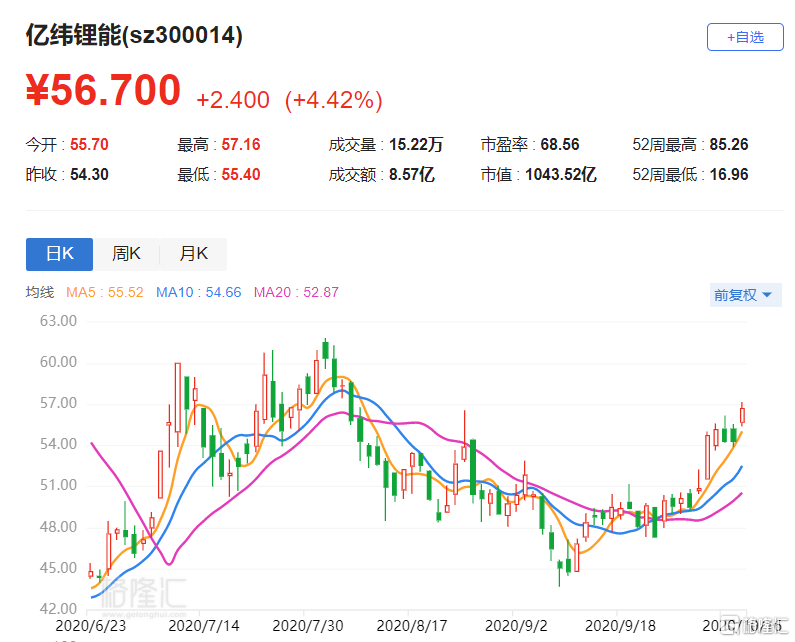Click the 51.00 price axis label
Viewport: 795px width, 642px height.
point(58,485)
